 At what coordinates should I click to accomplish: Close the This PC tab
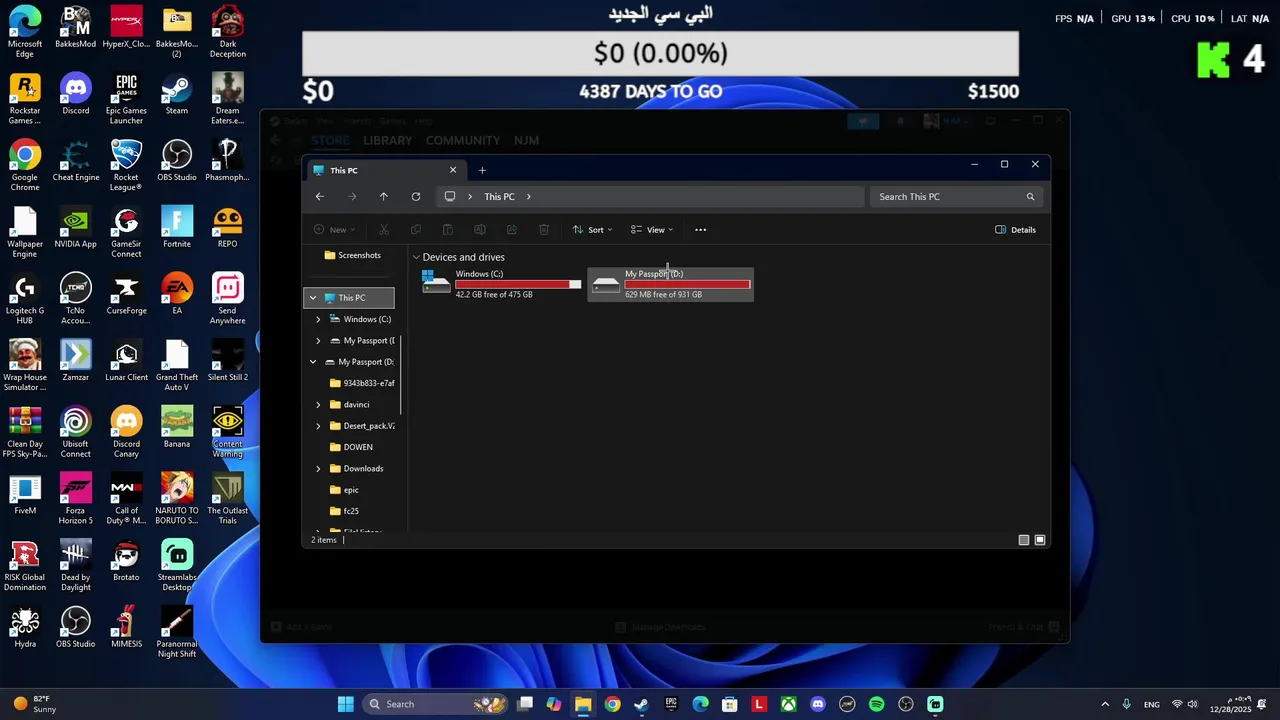point(453,170)
